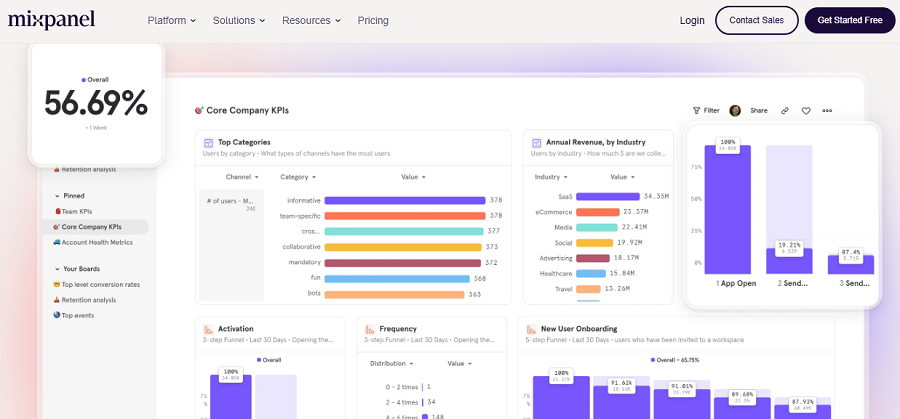This screenshot has height=419, width=900.
Task: Open the Value dropdown in Top Categories
Action: click(413, 177)
